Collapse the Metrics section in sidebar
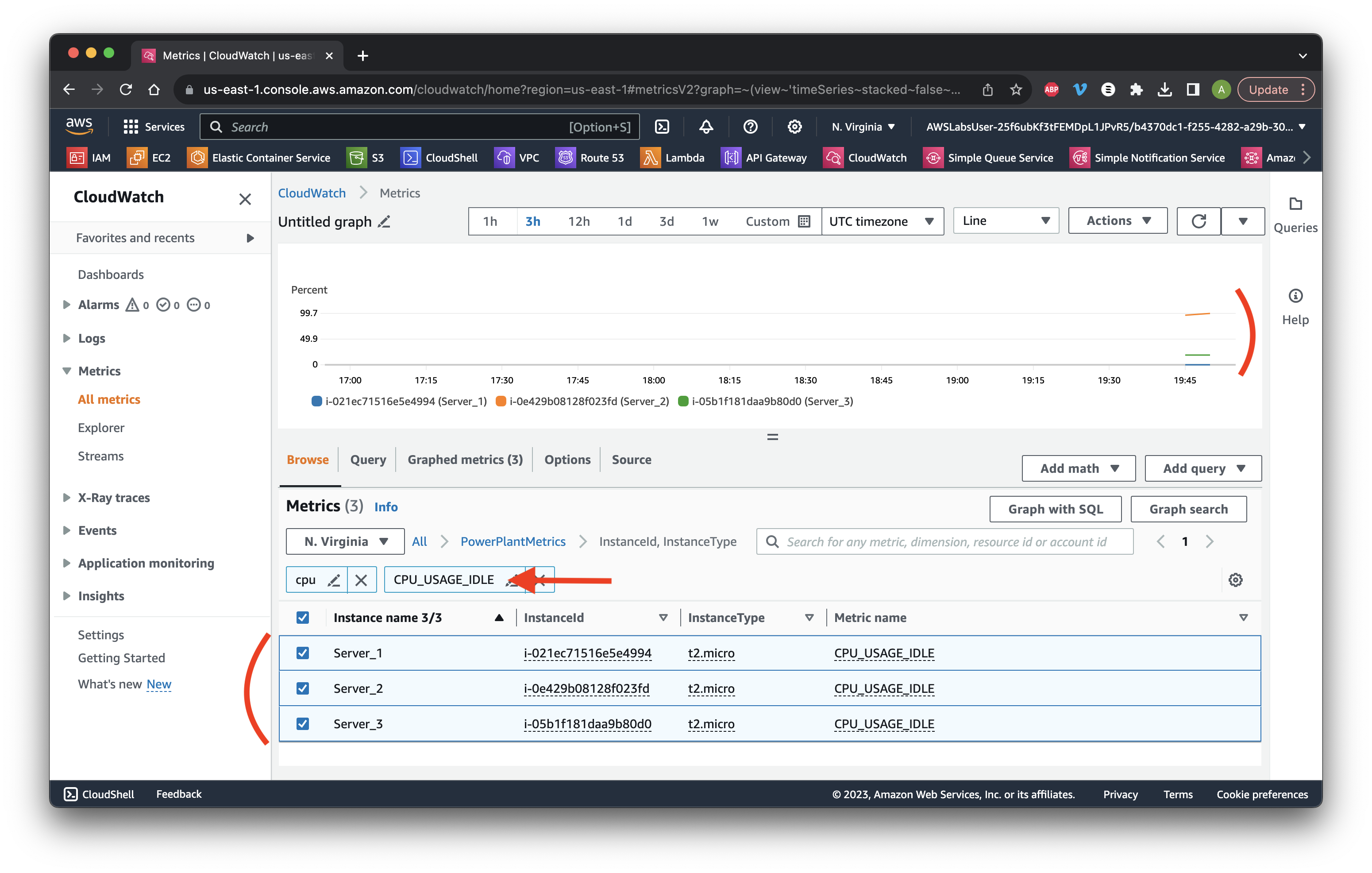This screenshot has width=1372, height=873. click(67, 371)
